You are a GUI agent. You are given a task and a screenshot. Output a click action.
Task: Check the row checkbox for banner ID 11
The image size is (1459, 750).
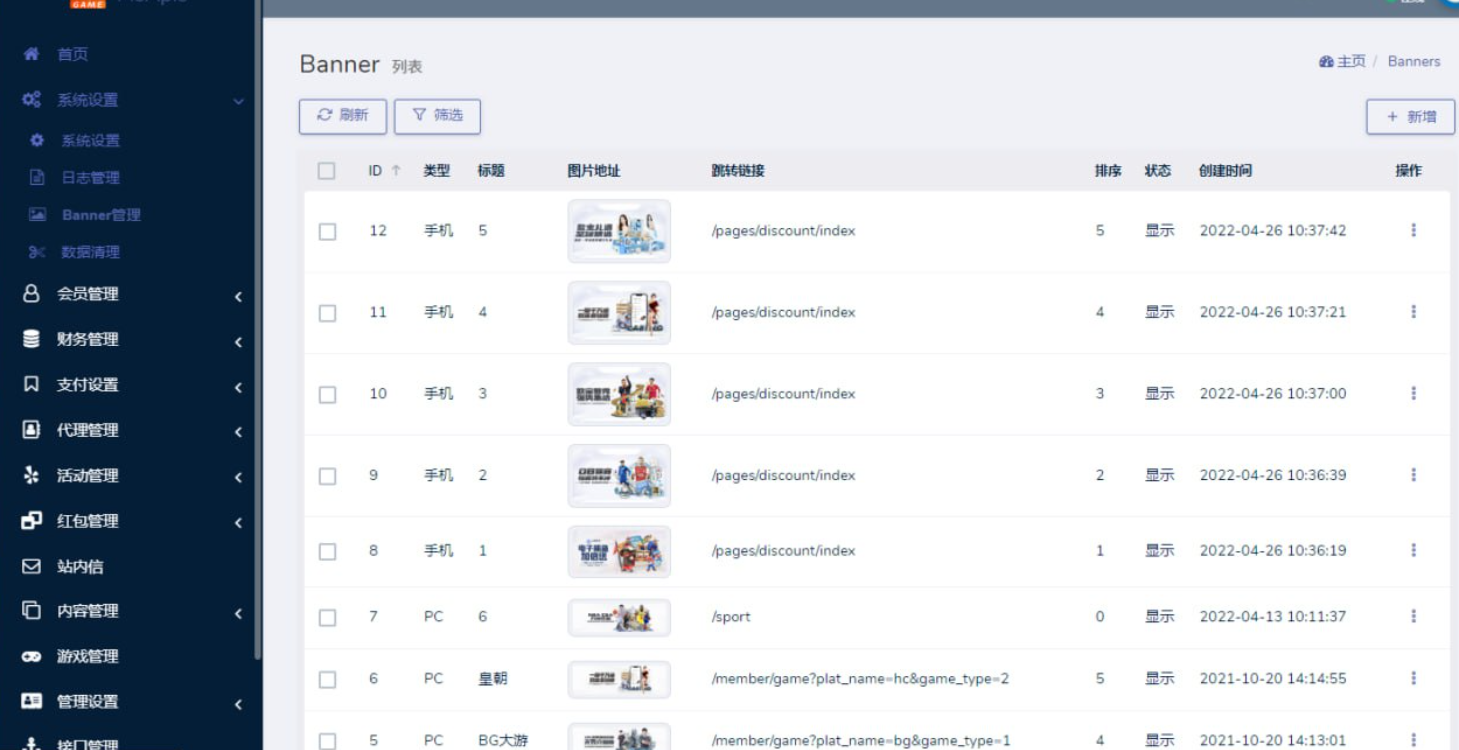(x=327, y=313)
